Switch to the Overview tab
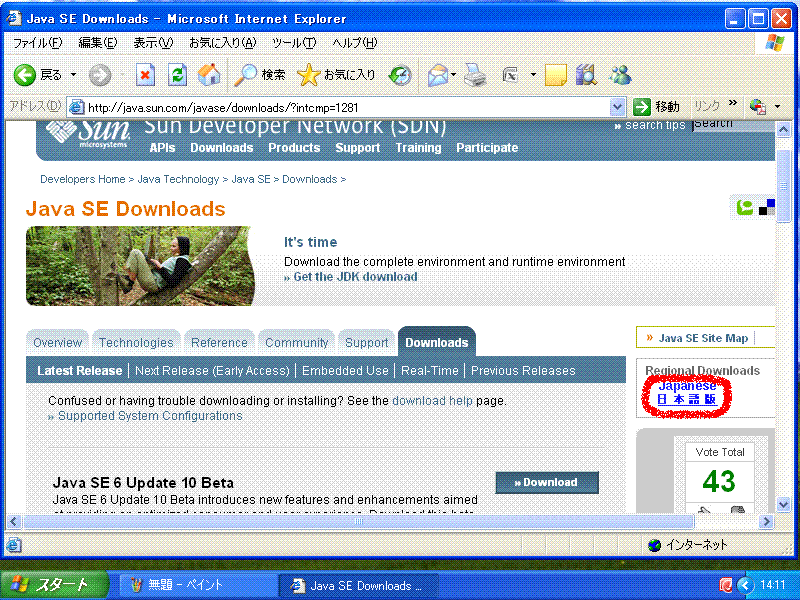The image size is (800, 600). pyautogui.click(x=57, y=342)
